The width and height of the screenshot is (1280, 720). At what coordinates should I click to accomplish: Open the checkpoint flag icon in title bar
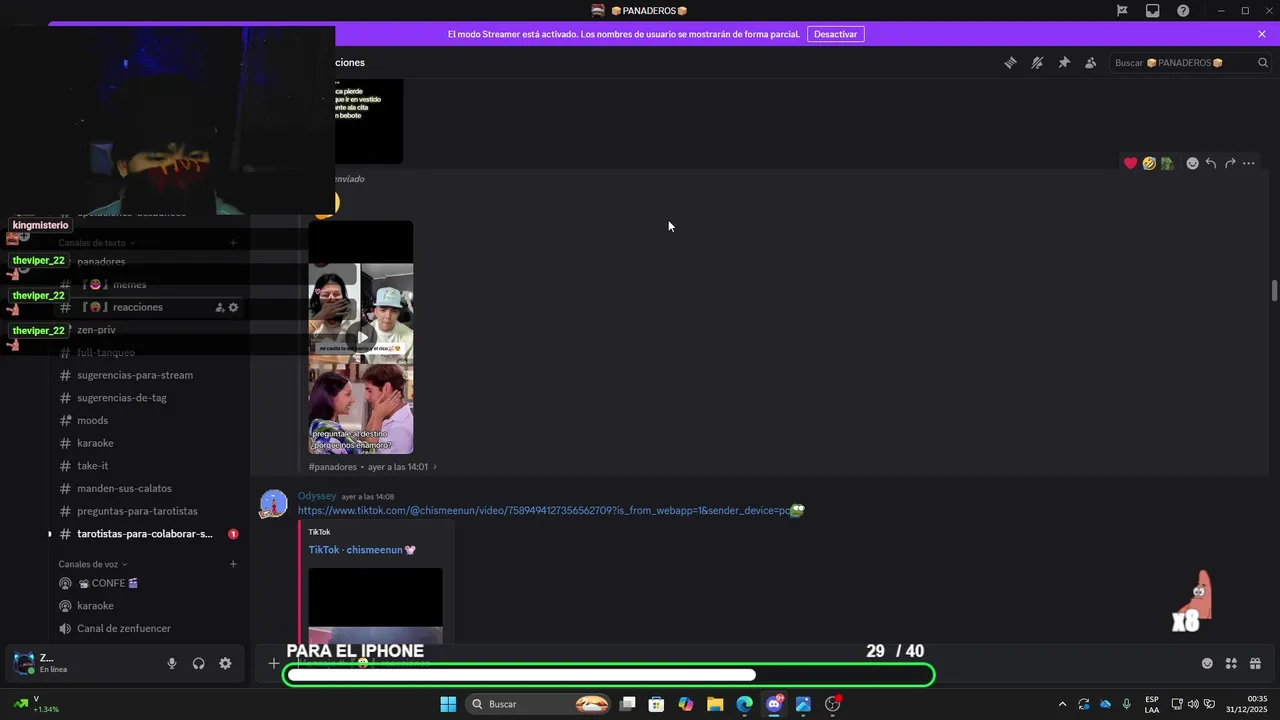point(1122,11)
